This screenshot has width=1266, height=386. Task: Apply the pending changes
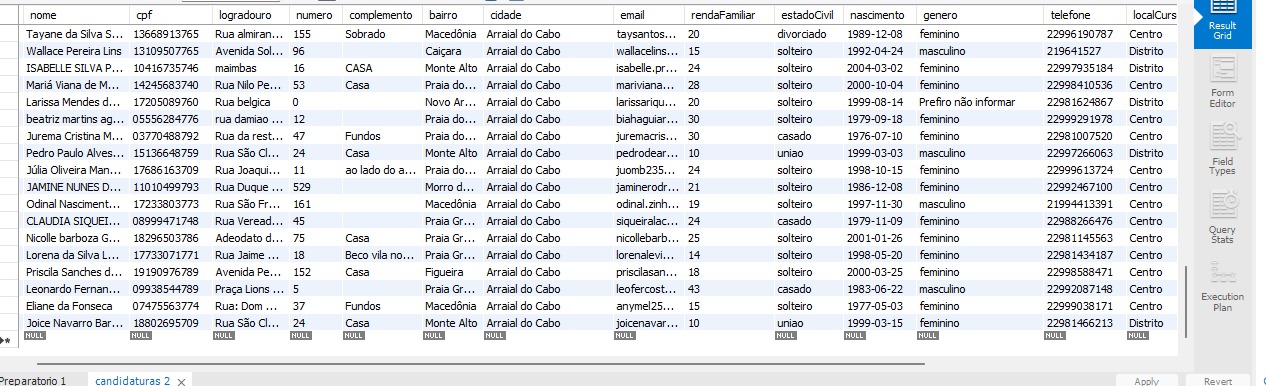(x=1146, y=381)
